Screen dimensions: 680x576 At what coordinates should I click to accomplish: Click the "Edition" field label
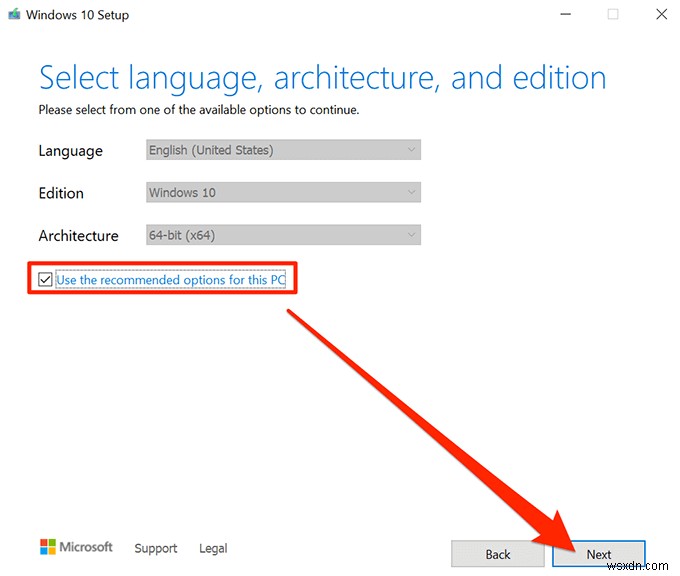coord(61,193)
